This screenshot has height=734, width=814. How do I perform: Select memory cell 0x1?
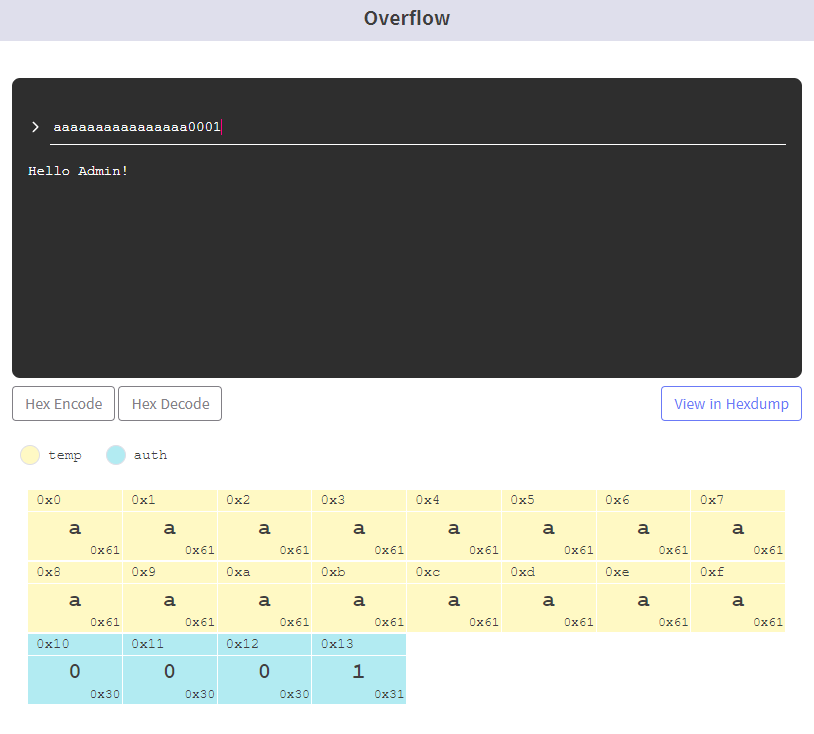click(x=170, y=525)
